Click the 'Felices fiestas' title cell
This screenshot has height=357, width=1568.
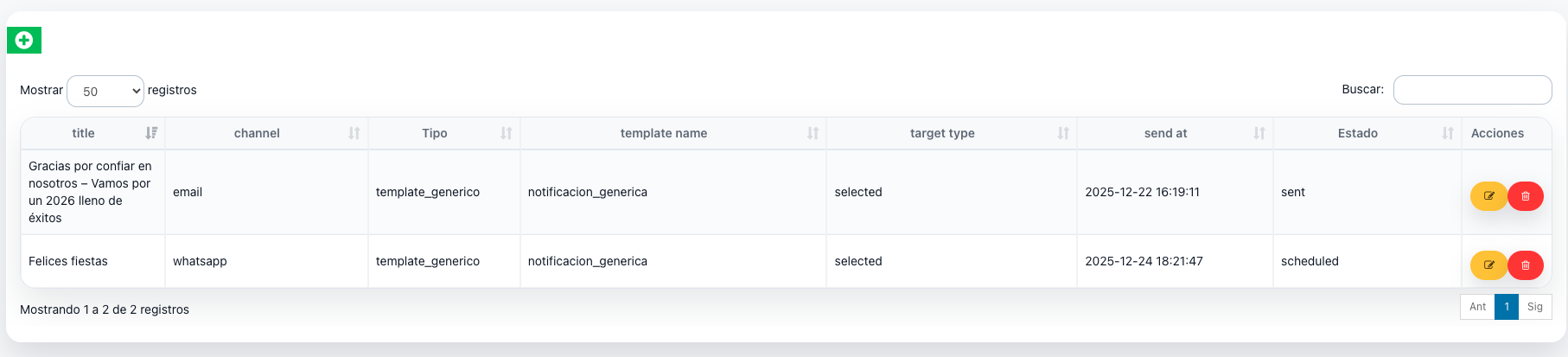[68, 261]
